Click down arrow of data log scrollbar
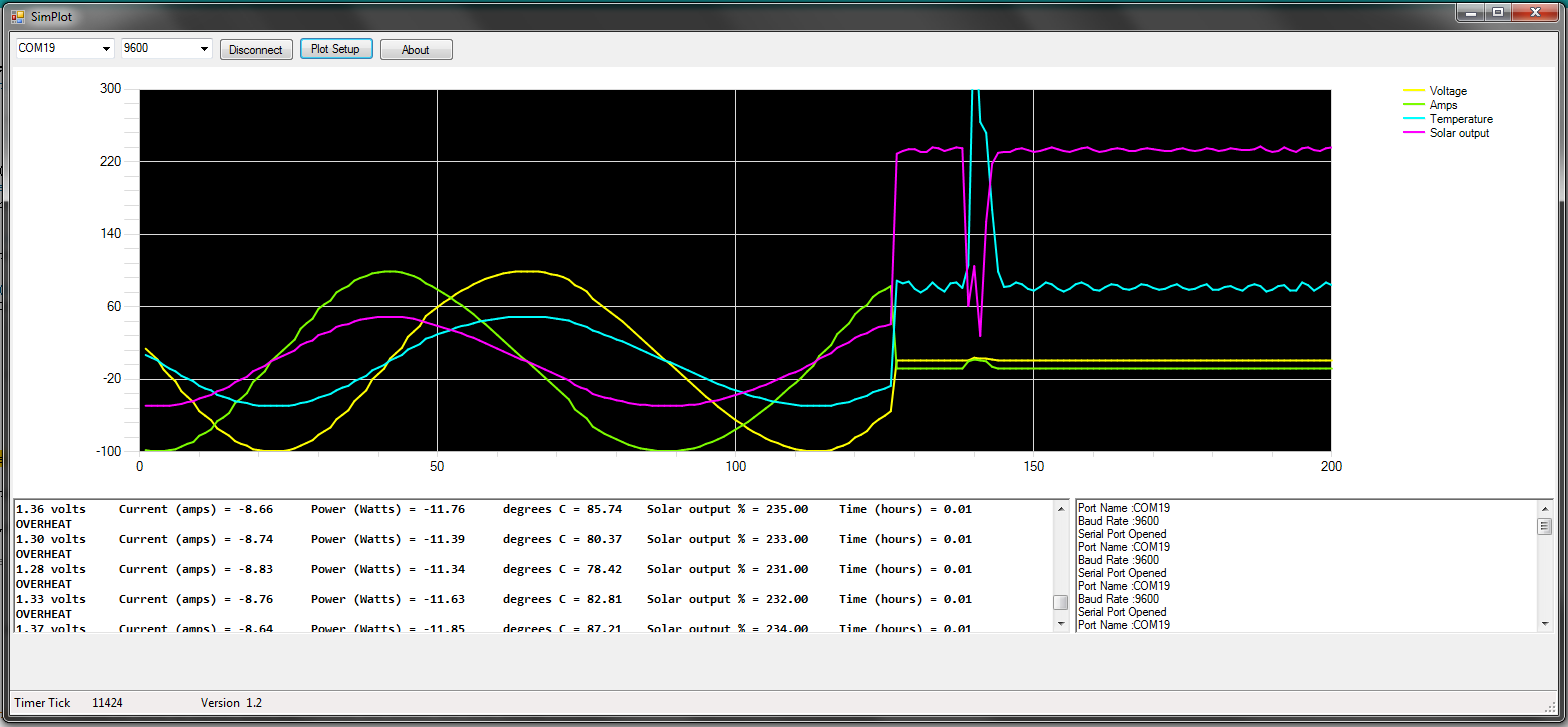 [1061, 623]
